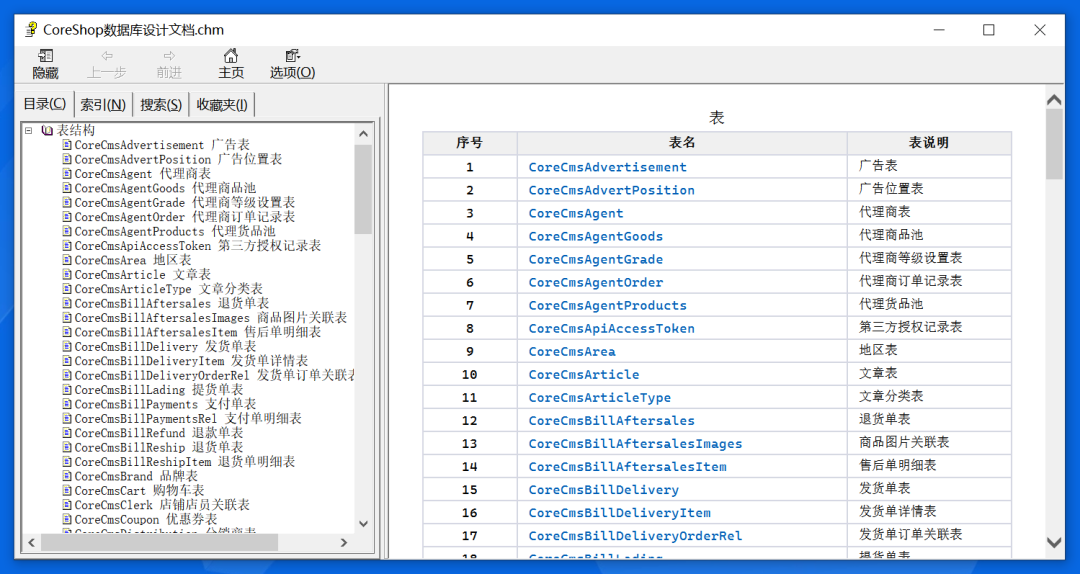Select CoreCmsBillPayments 支付单表 in tree
Viewport: 1080px width, 574px height.
coord(165,404)
